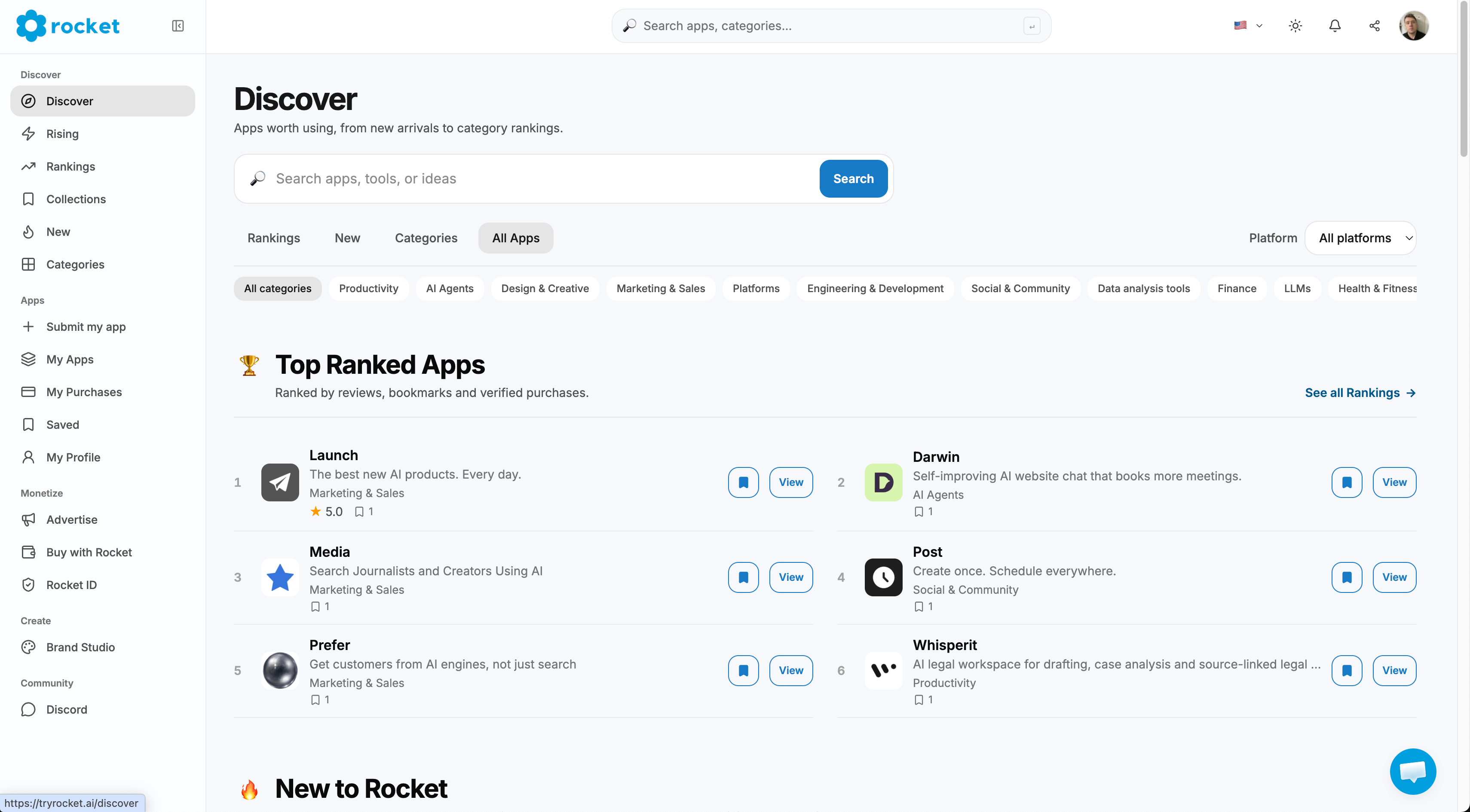Open the Launch app paper-plane icon
This screenshot has height=812, width=1470.
[x=280, y=482]
